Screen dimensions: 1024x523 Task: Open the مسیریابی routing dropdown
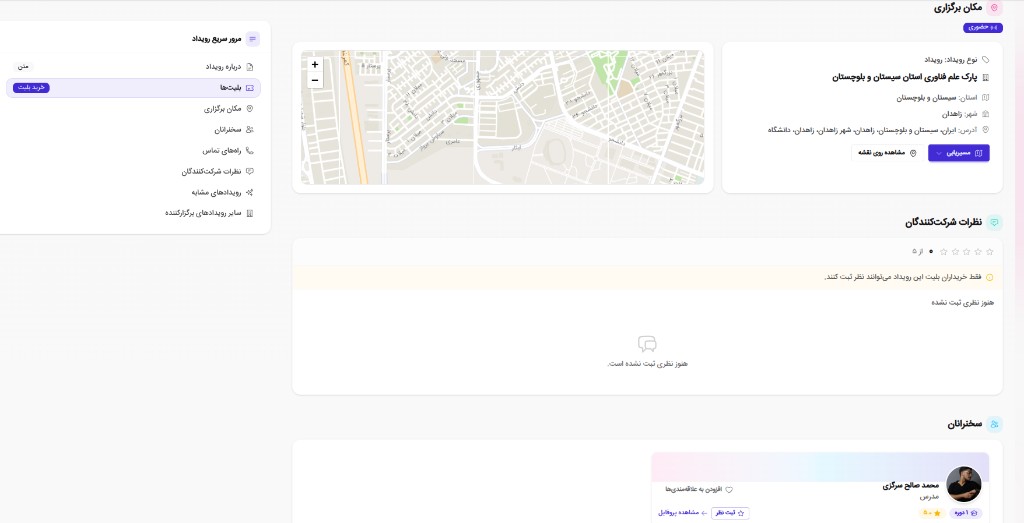pos(959,153)
